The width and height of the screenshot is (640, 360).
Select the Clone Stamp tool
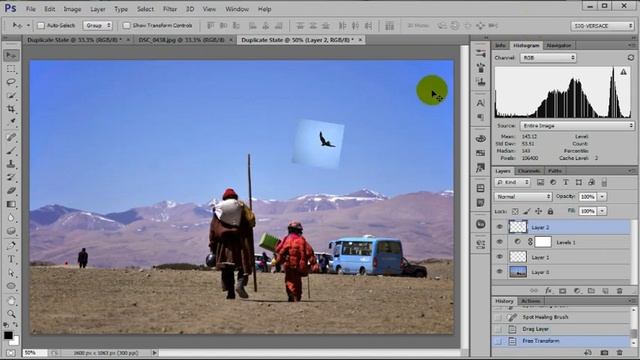(x=11, y=164)
